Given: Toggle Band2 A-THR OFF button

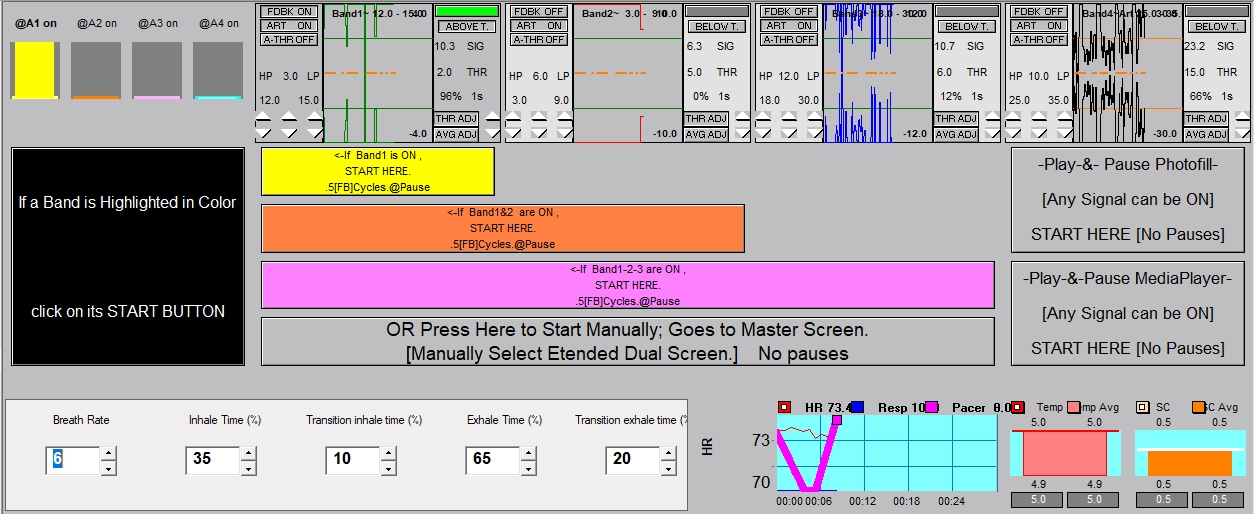Looking at the screenshot, I should (x=539, y=40).
